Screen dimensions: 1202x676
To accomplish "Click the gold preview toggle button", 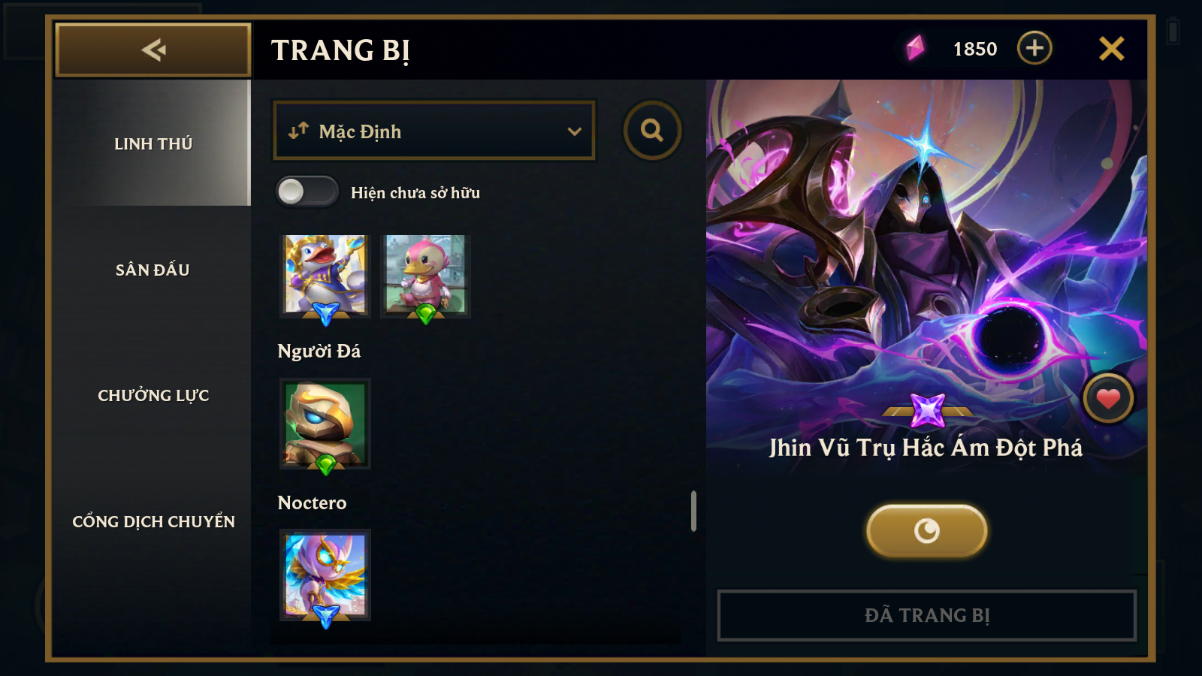I will [x=927, y=530].
